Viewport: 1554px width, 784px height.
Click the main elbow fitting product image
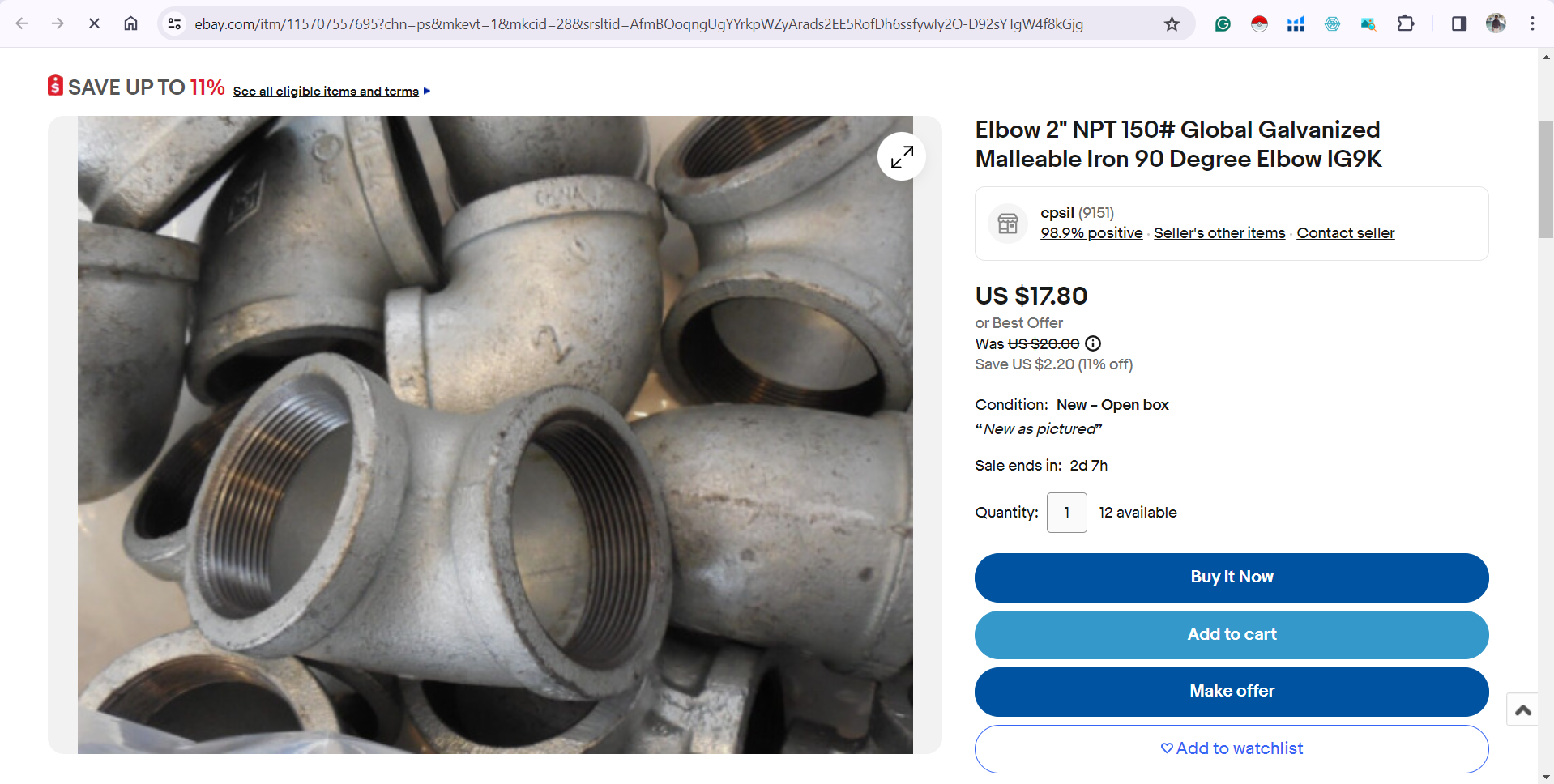(495, 435)
